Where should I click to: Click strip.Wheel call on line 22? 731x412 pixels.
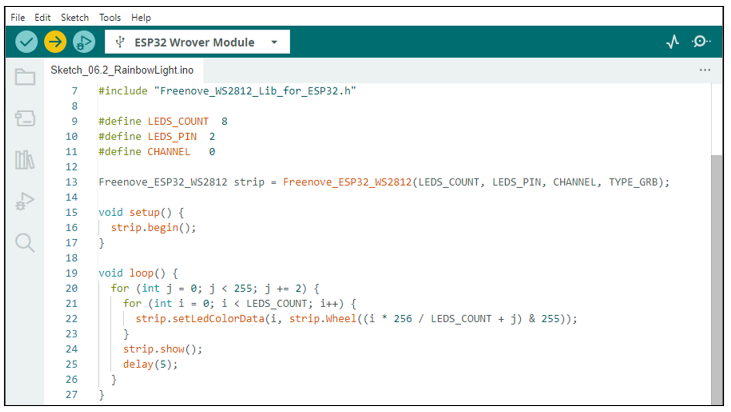pyautogui.click(x=323, y=319)
